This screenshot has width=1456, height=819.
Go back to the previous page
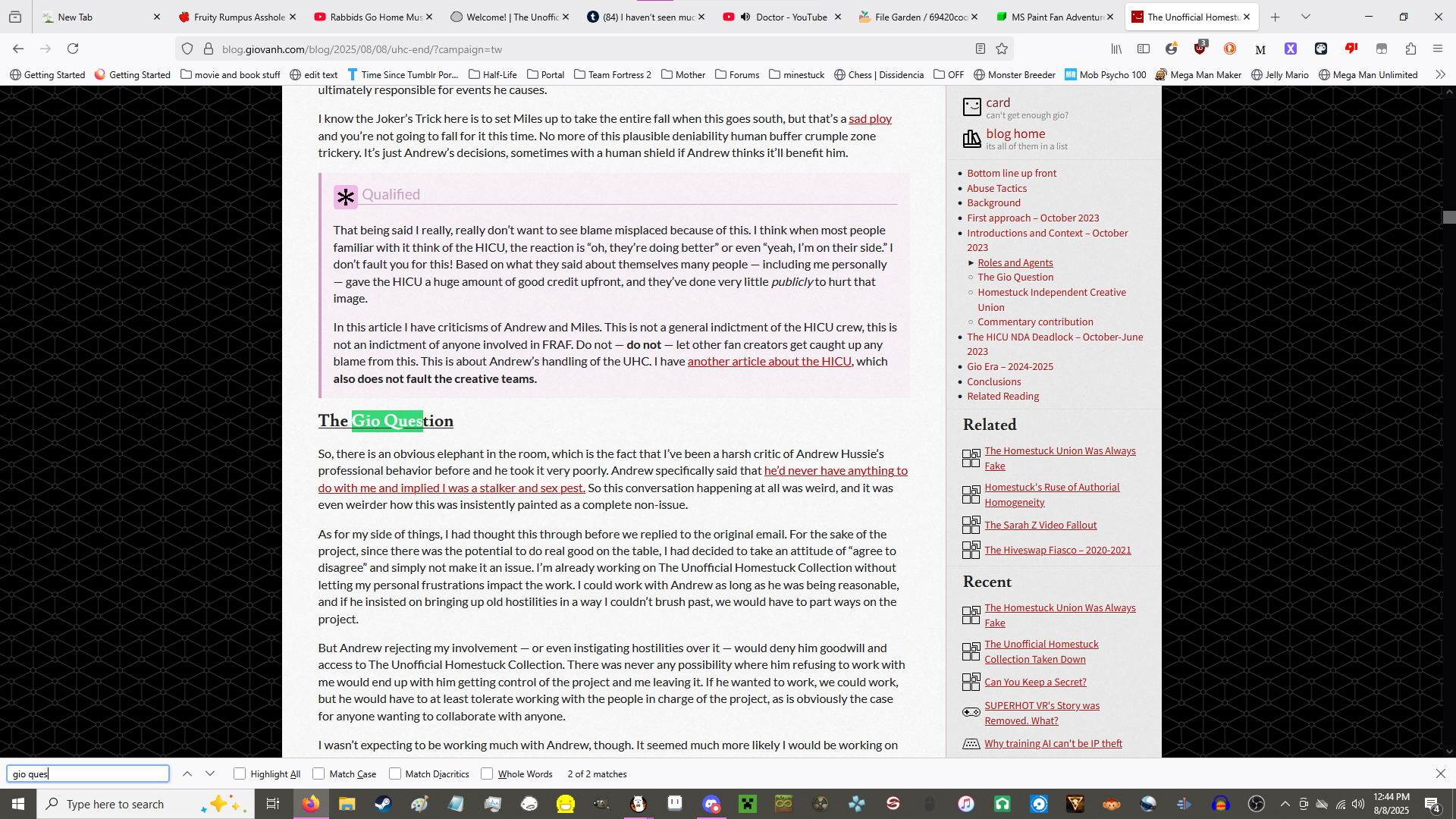(x=18, y=49)
